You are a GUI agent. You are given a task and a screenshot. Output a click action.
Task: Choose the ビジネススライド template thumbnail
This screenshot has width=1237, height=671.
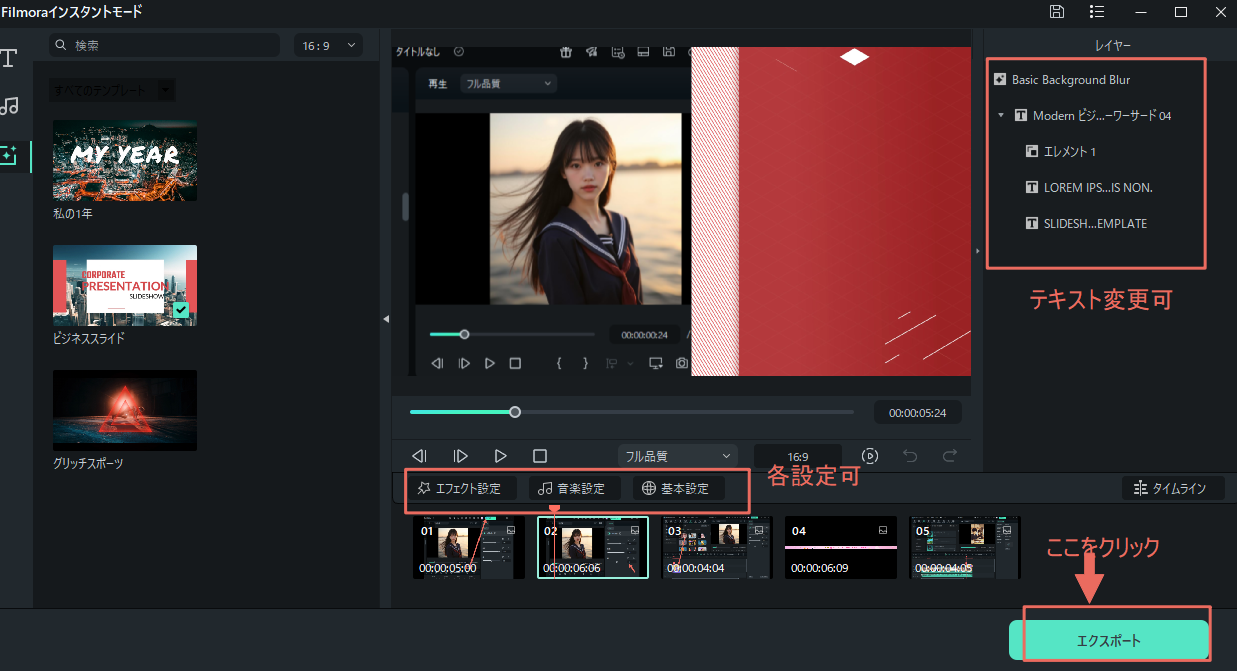(125, 285)
